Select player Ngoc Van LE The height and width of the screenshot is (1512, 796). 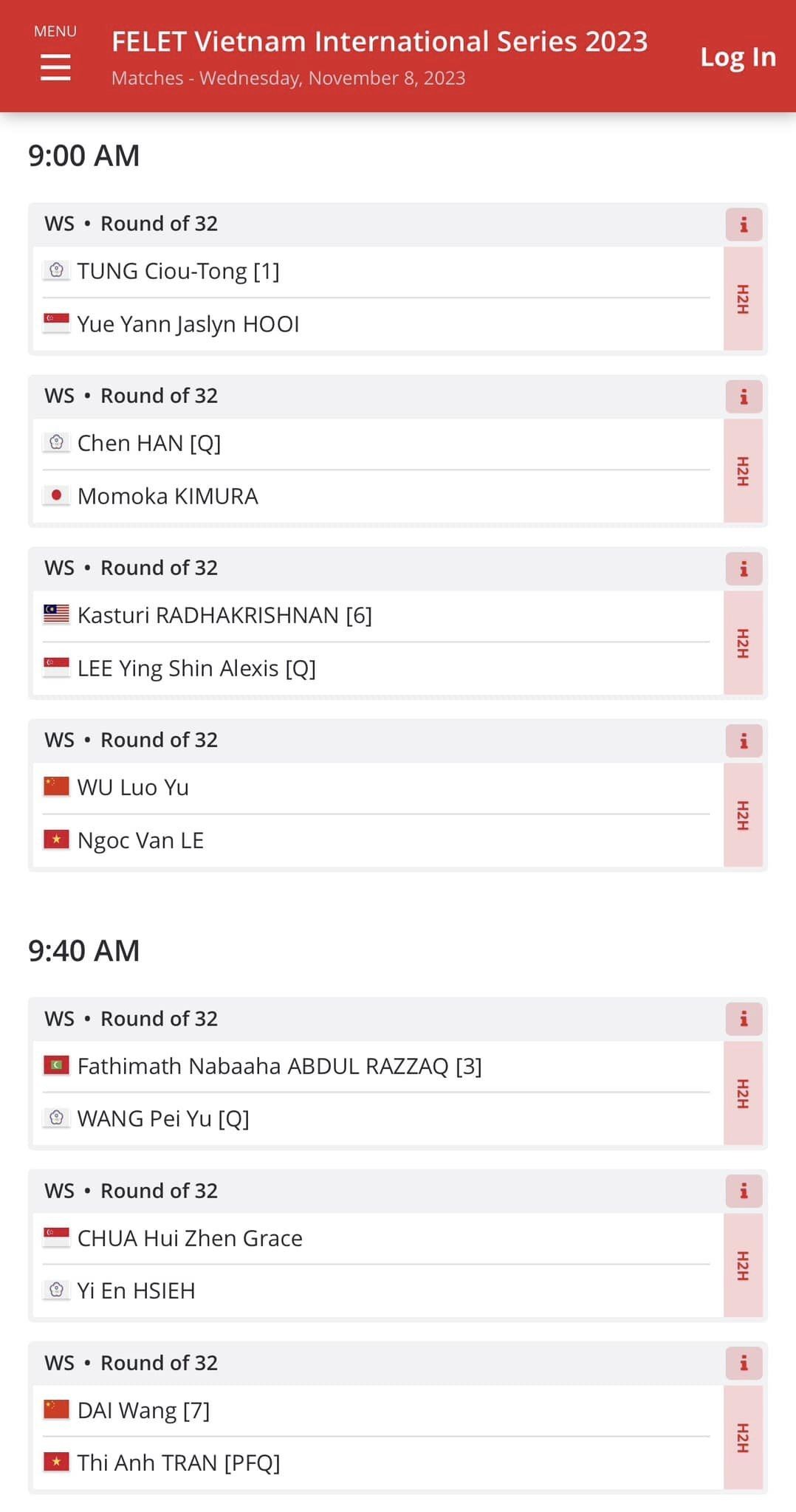point(140,840)
